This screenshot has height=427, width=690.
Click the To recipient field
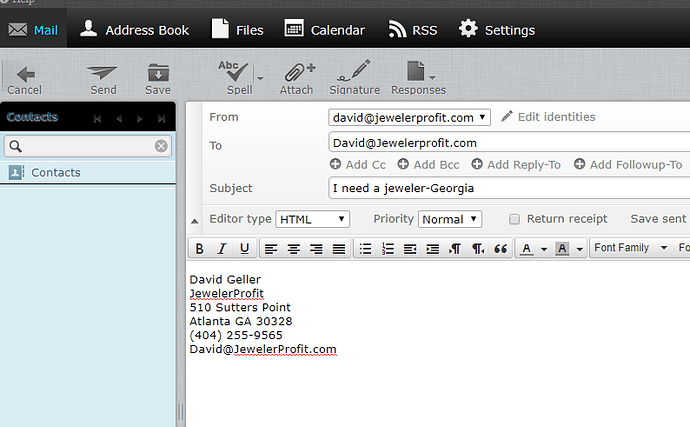point(509,143)
